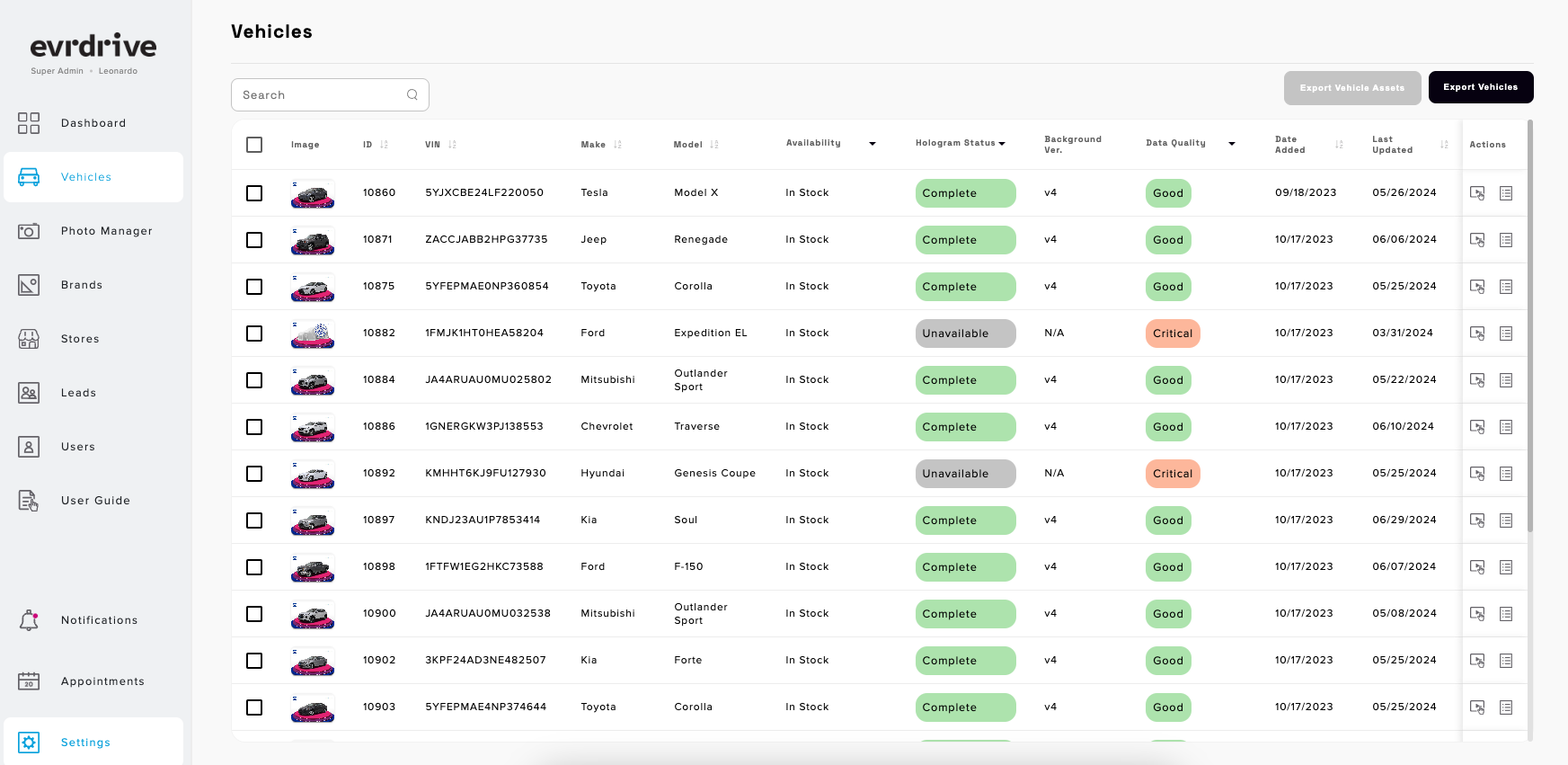The width and height of the screenshot is (1568, 765).
Task: Click the evrdrive logo
Action: [x=93, y=46]
